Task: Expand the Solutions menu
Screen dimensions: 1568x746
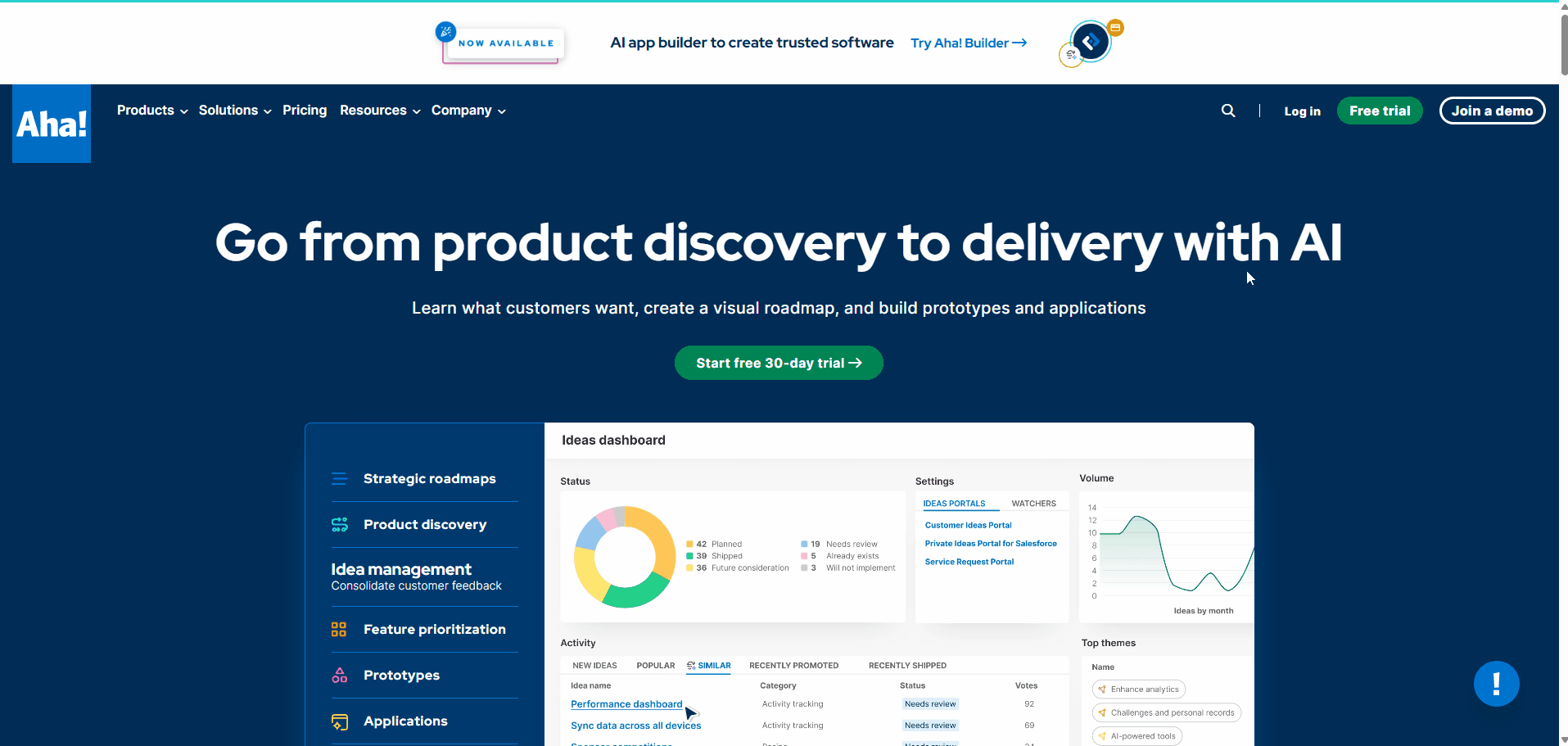Action: (235, 111)
